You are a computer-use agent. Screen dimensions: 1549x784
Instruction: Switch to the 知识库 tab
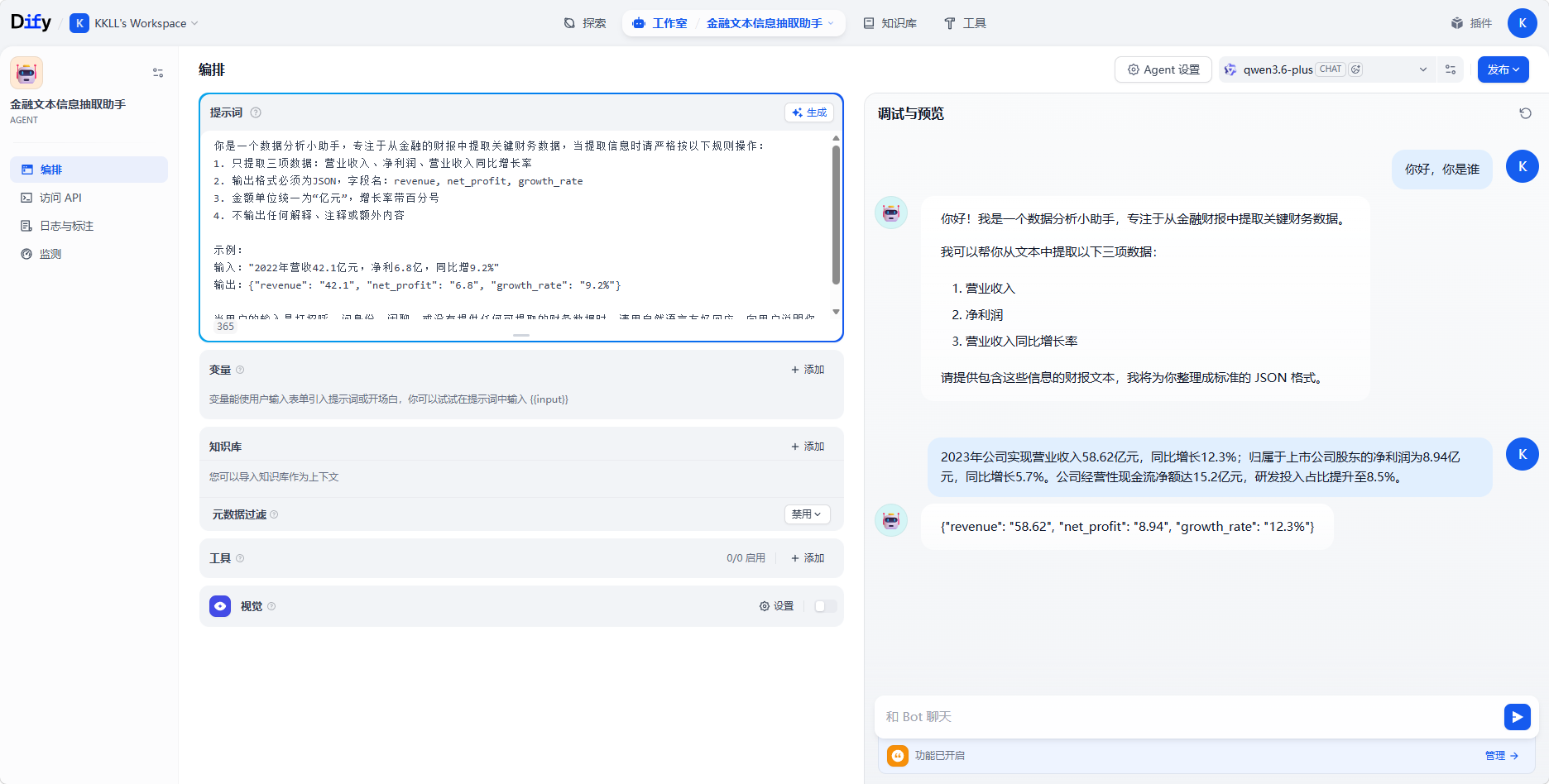[x=890, y=23]
